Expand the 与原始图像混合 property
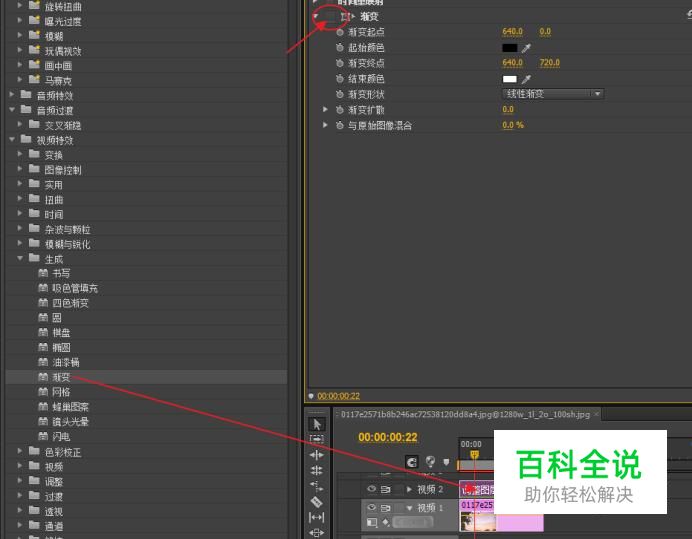The image size is (692, 539). pos(325,125)
